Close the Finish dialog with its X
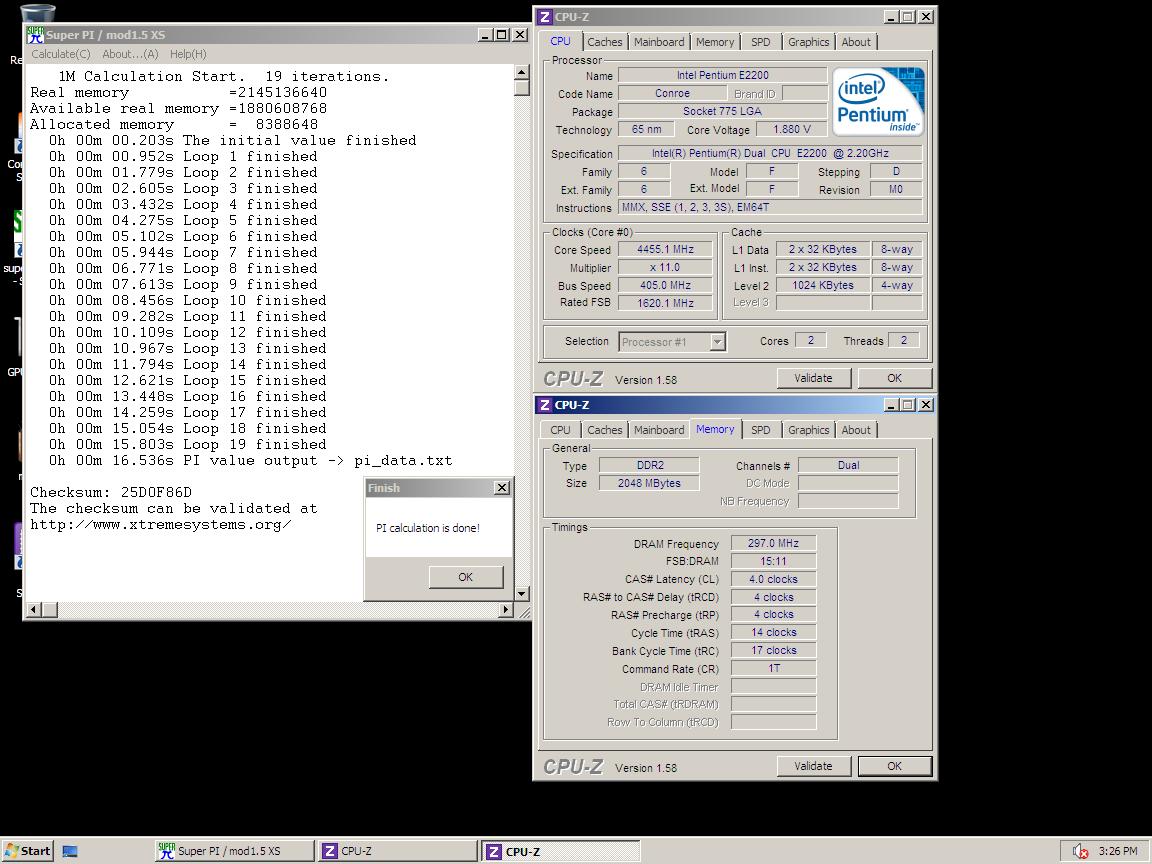This screenshot has height=864, width=1152. [502, 488]
